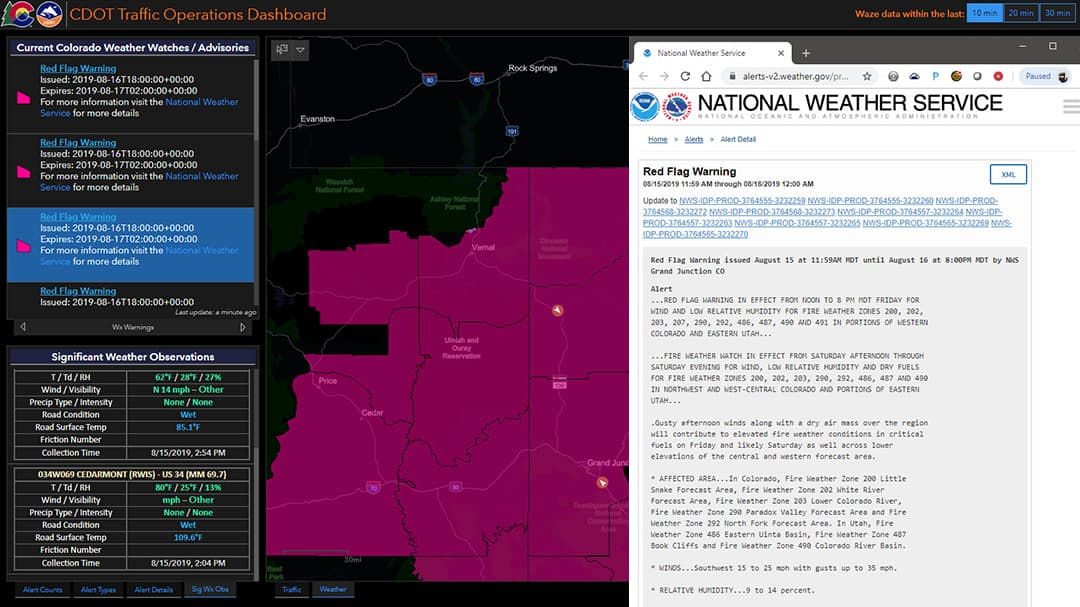Open the second Red Flag Warning link
This screenshot has width=1080, height=607.
pos(78,143)
